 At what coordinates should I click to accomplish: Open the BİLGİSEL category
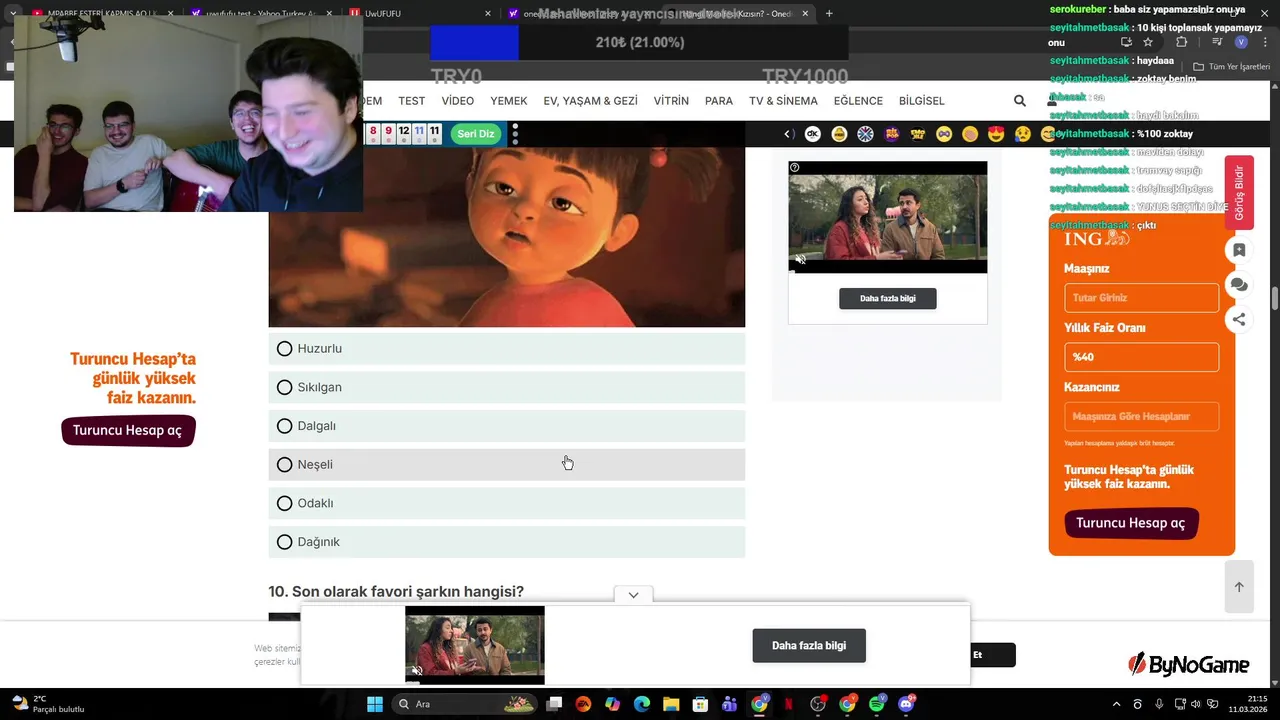tap(922, 101)
